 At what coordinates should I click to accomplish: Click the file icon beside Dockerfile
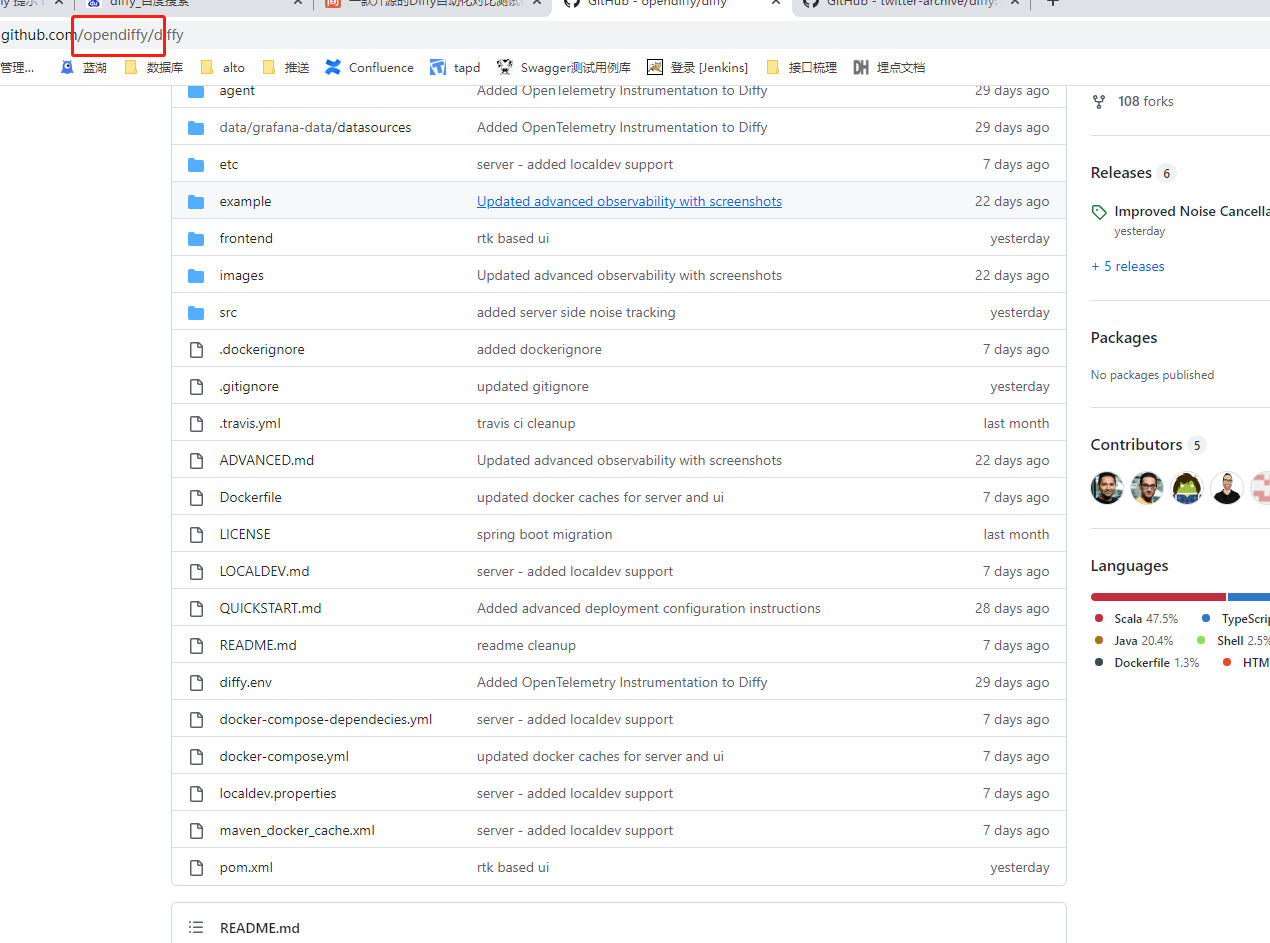196,497
